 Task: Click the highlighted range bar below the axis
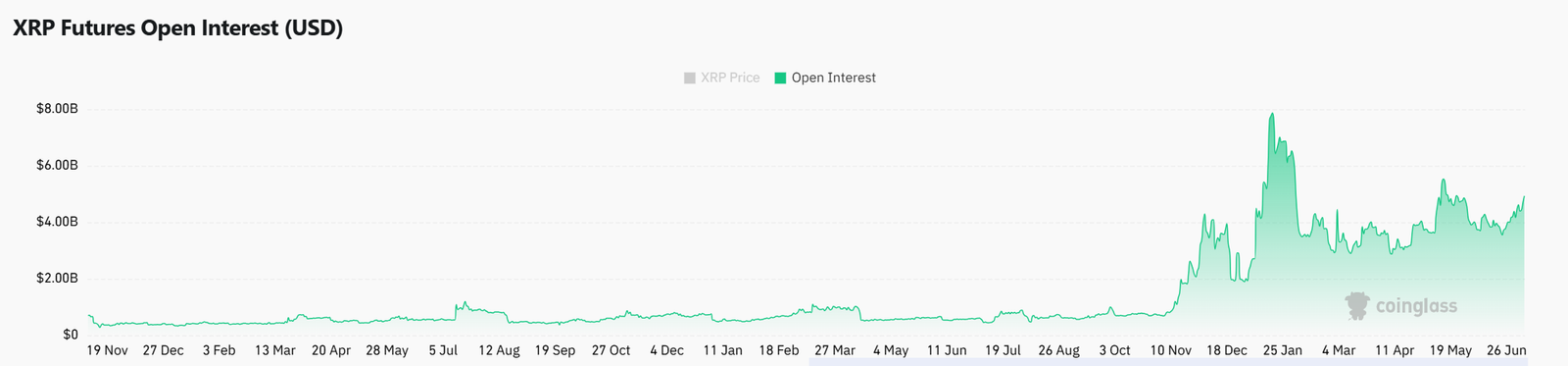pos(1168,362)
